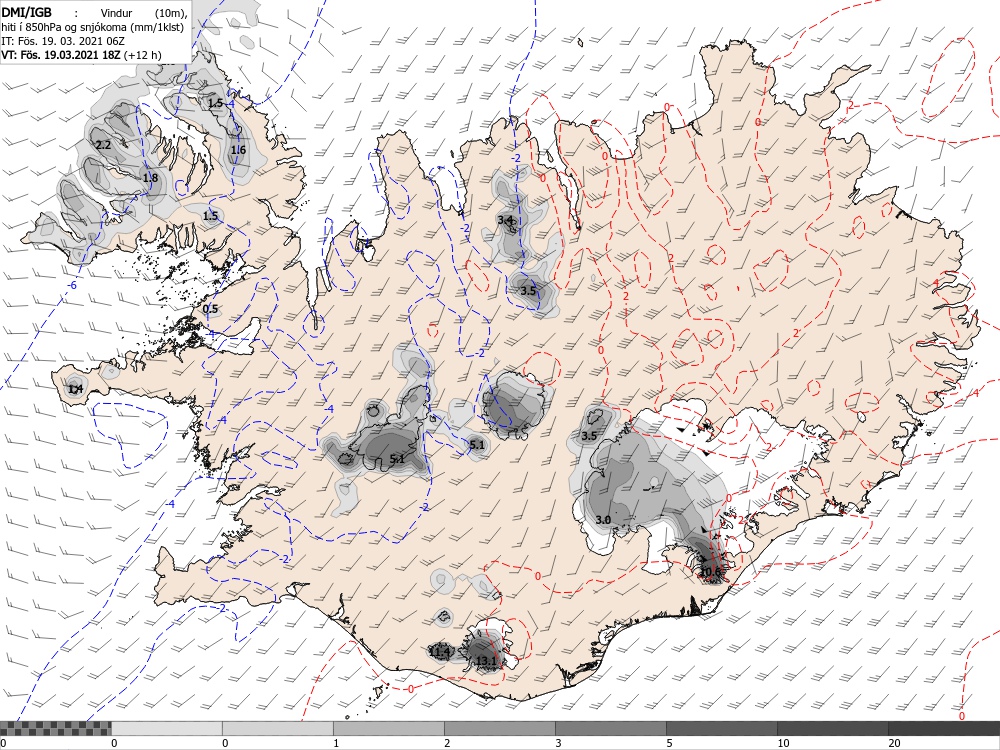
Task: Select the 13.1 snowfall maximum label
Action: coord(486,662)
